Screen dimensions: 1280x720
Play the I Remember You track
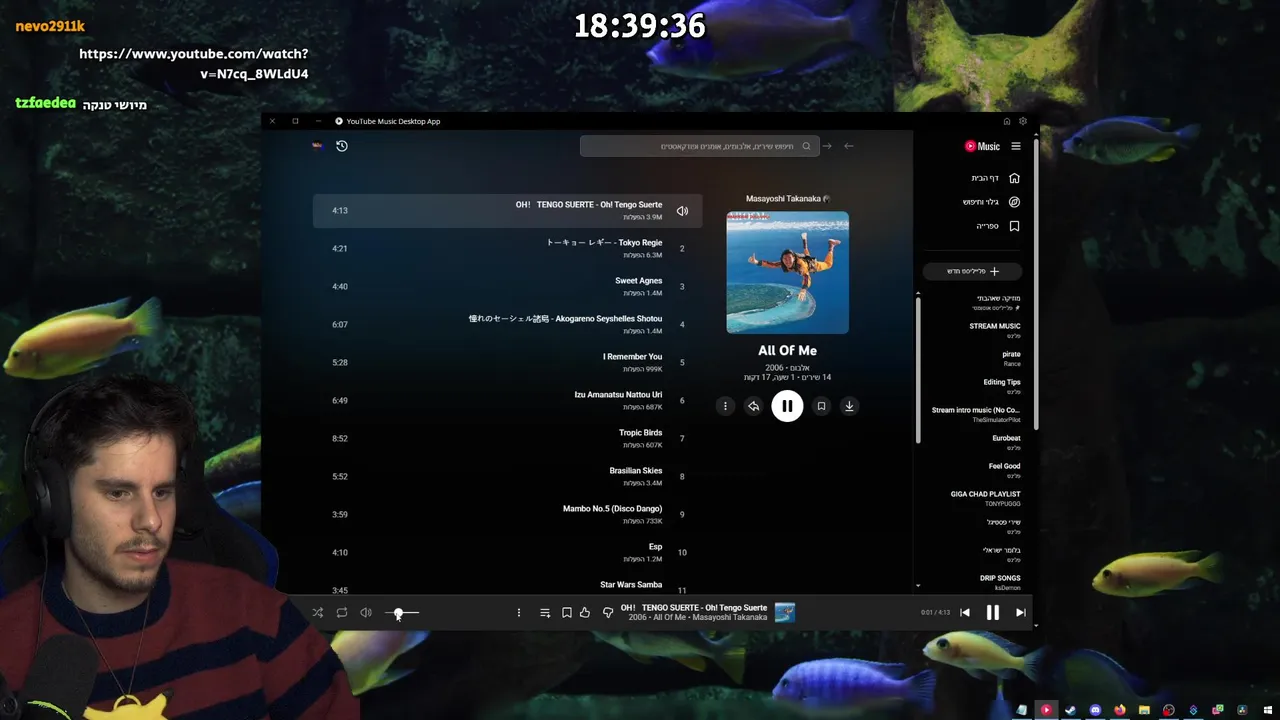click(x=507, y=362)
